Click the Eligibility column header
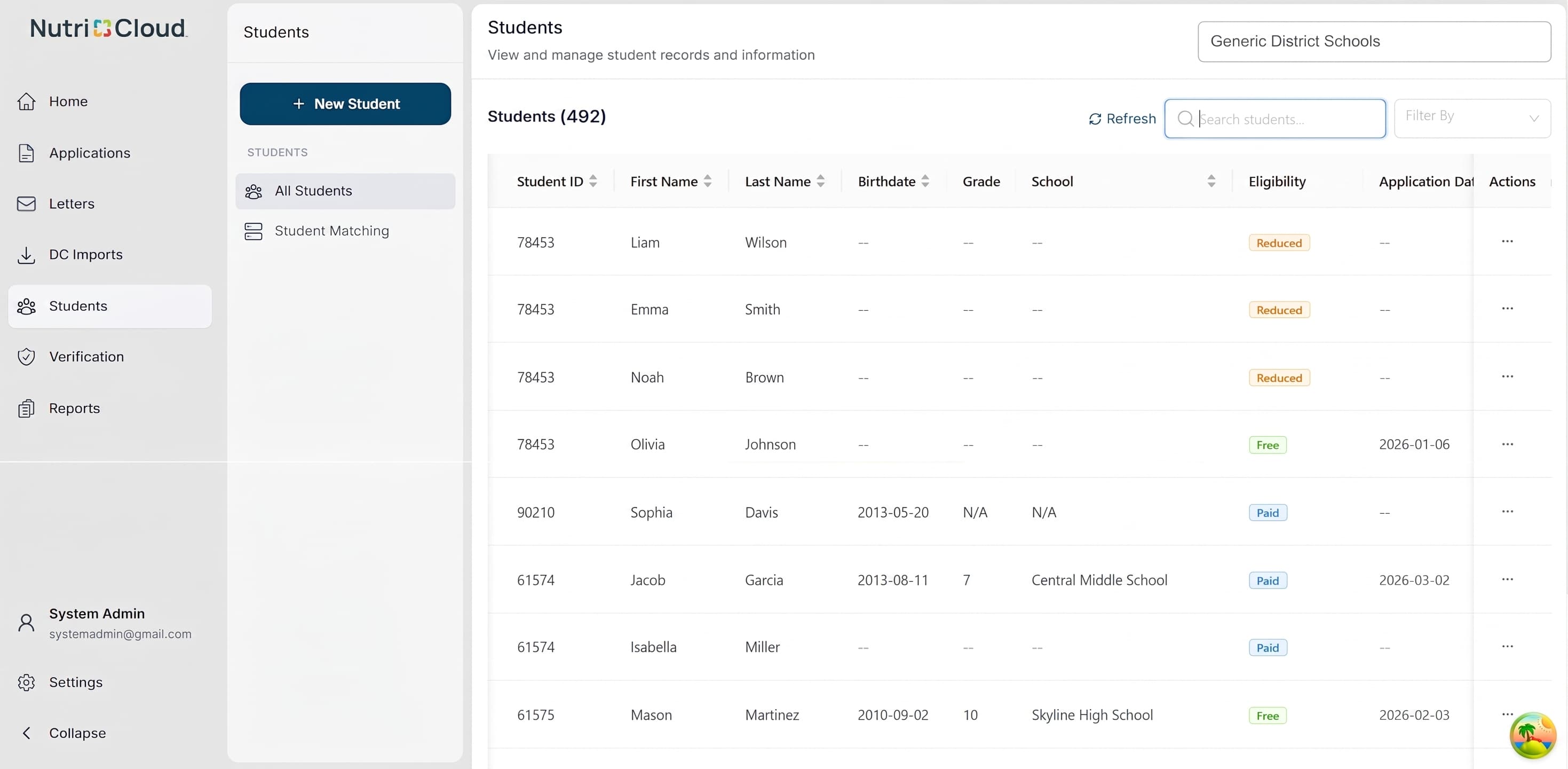Viewport: 1568px width, 769px height. click(1277, 182)
